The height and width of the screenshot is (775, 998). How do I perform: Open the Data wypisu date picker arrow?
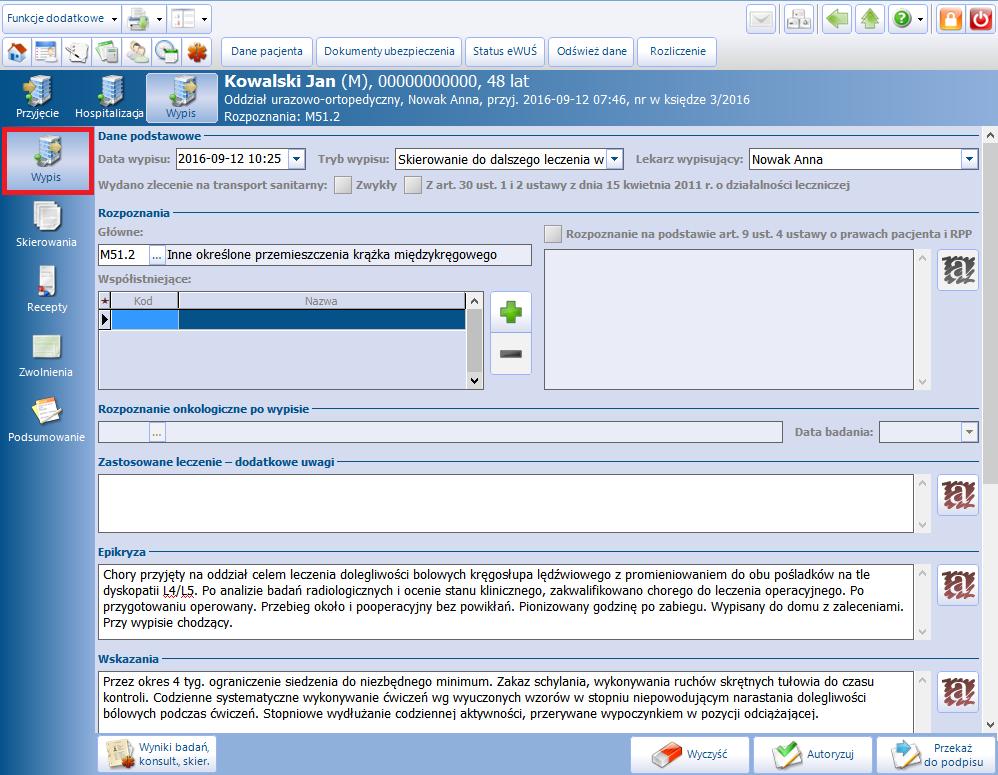tap(297, 159)
